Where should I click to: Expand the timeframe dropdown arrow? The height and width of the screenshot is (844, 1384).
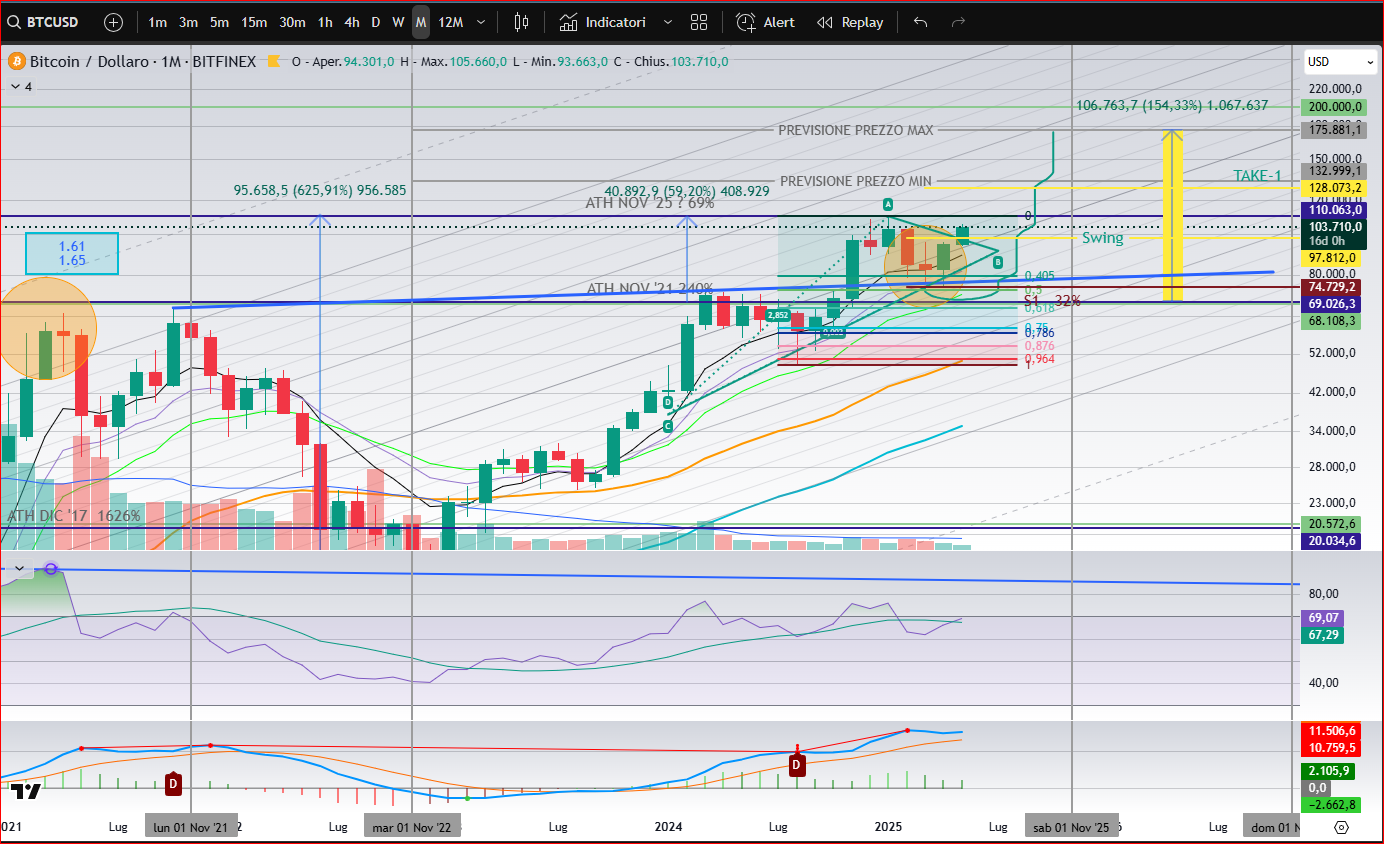(483, 22)
